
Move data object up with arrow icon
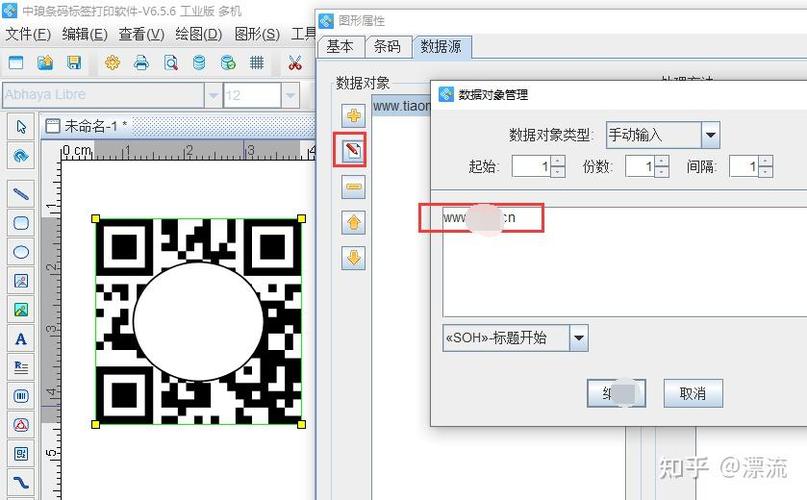click(x=353, y=222)
